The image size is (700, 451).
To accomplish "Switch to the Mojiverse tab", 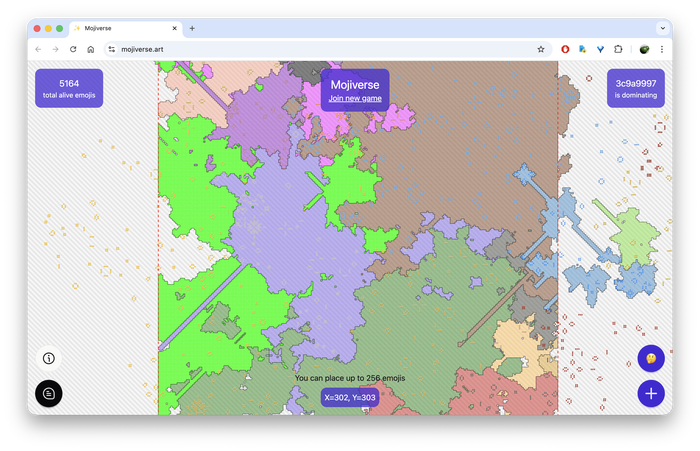I will [x=125, y=28].
